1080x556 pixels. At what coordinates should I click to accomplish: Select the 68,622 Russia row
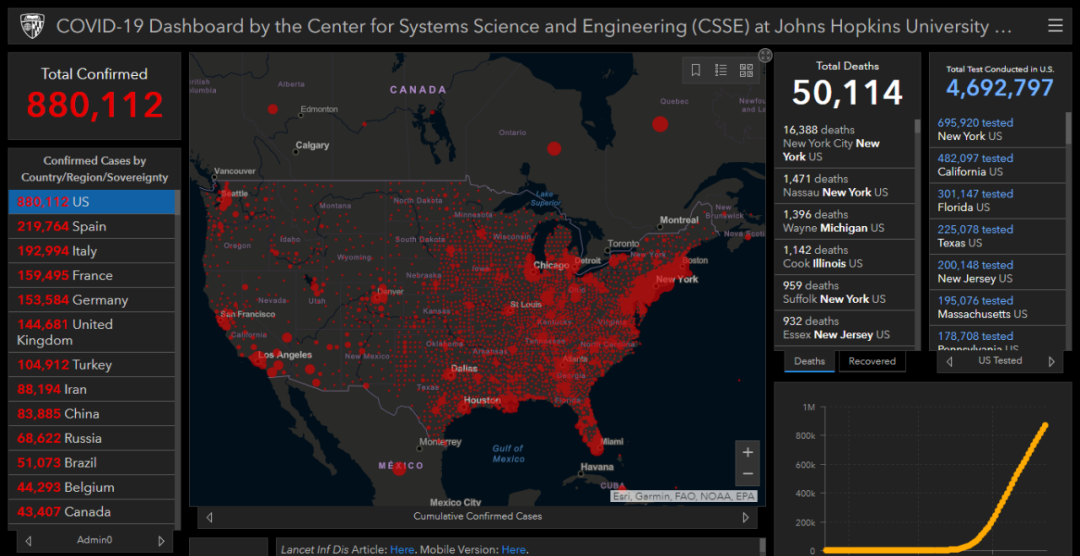[x=92, y=438]
